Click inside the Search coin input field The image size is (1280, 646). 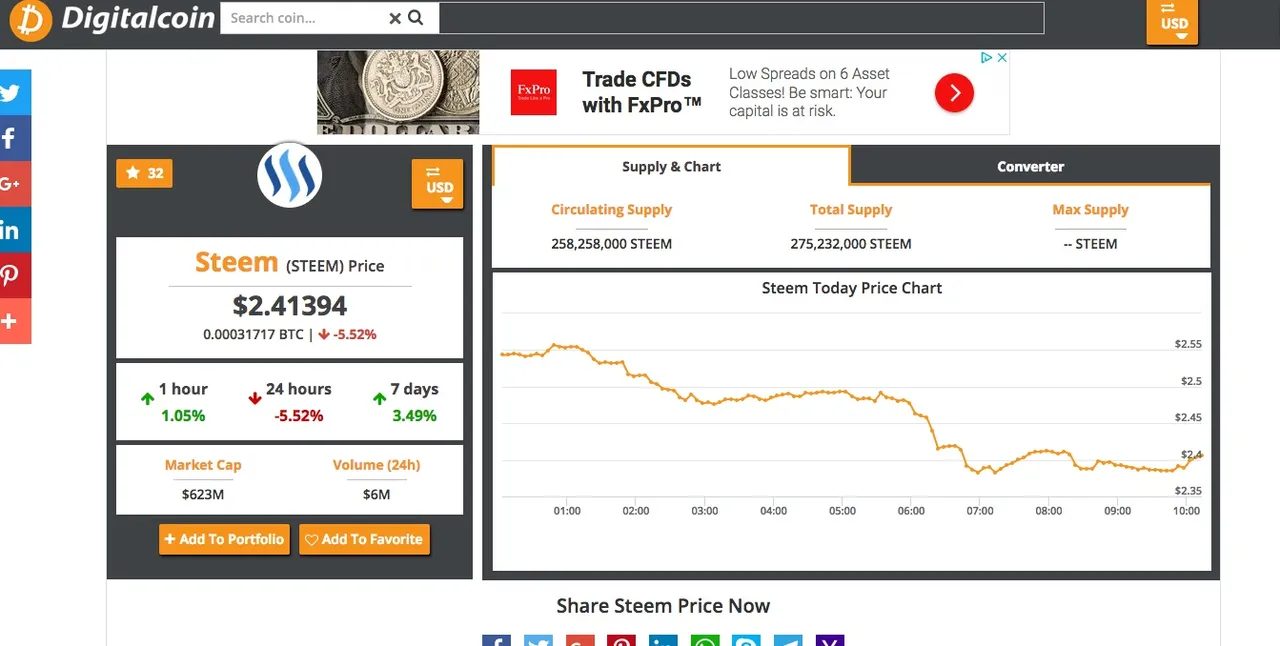click(305, 18)
